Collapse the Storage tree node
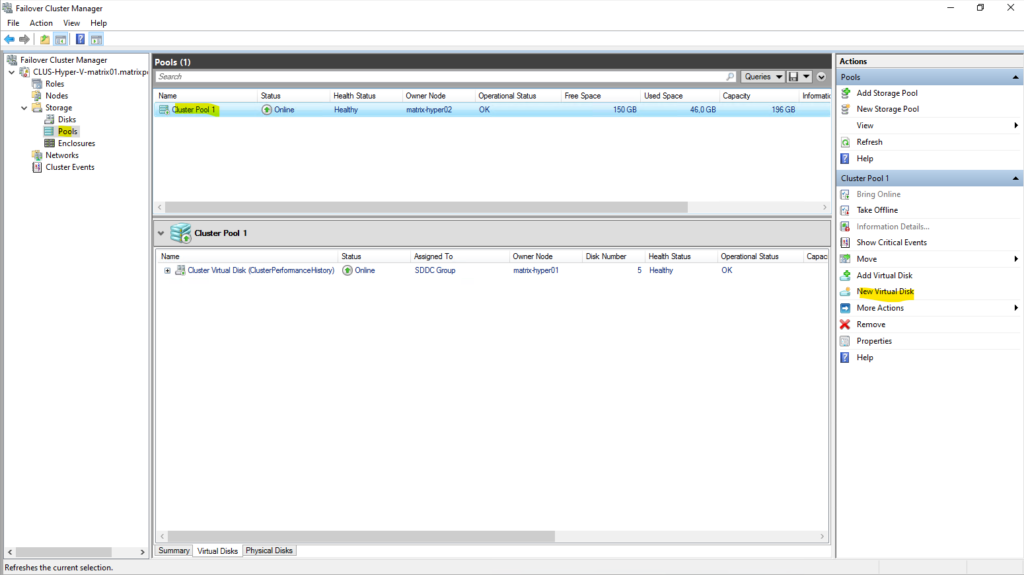This screenshot has height=575, width=1024. coord(24,108)
